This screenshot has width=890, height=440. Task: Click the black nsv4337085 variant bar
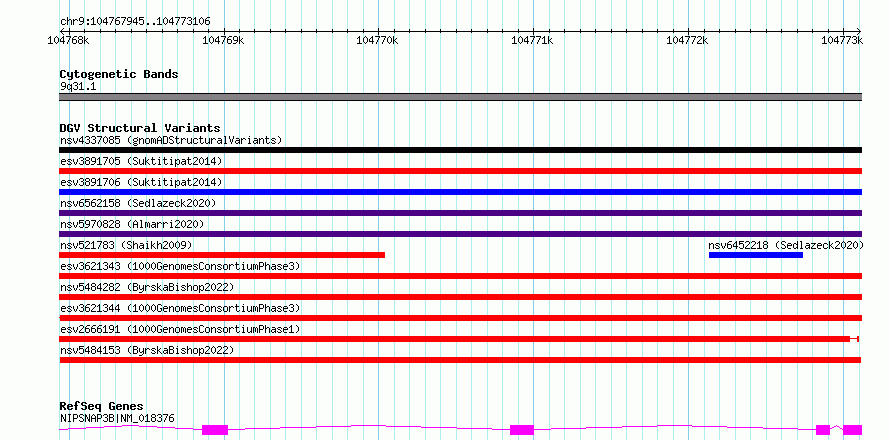[460, 150]
